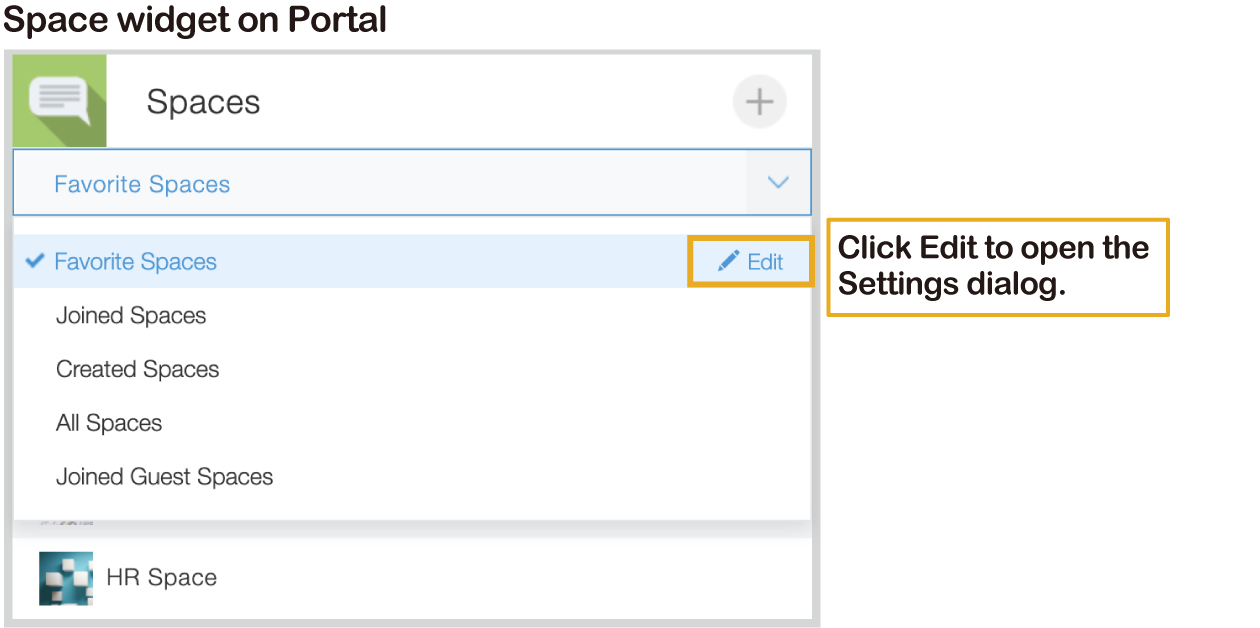Viewport: 1260px width, 628px height.
Task: Click the green Spaces chat bubble icon
Action: [60, 100]
